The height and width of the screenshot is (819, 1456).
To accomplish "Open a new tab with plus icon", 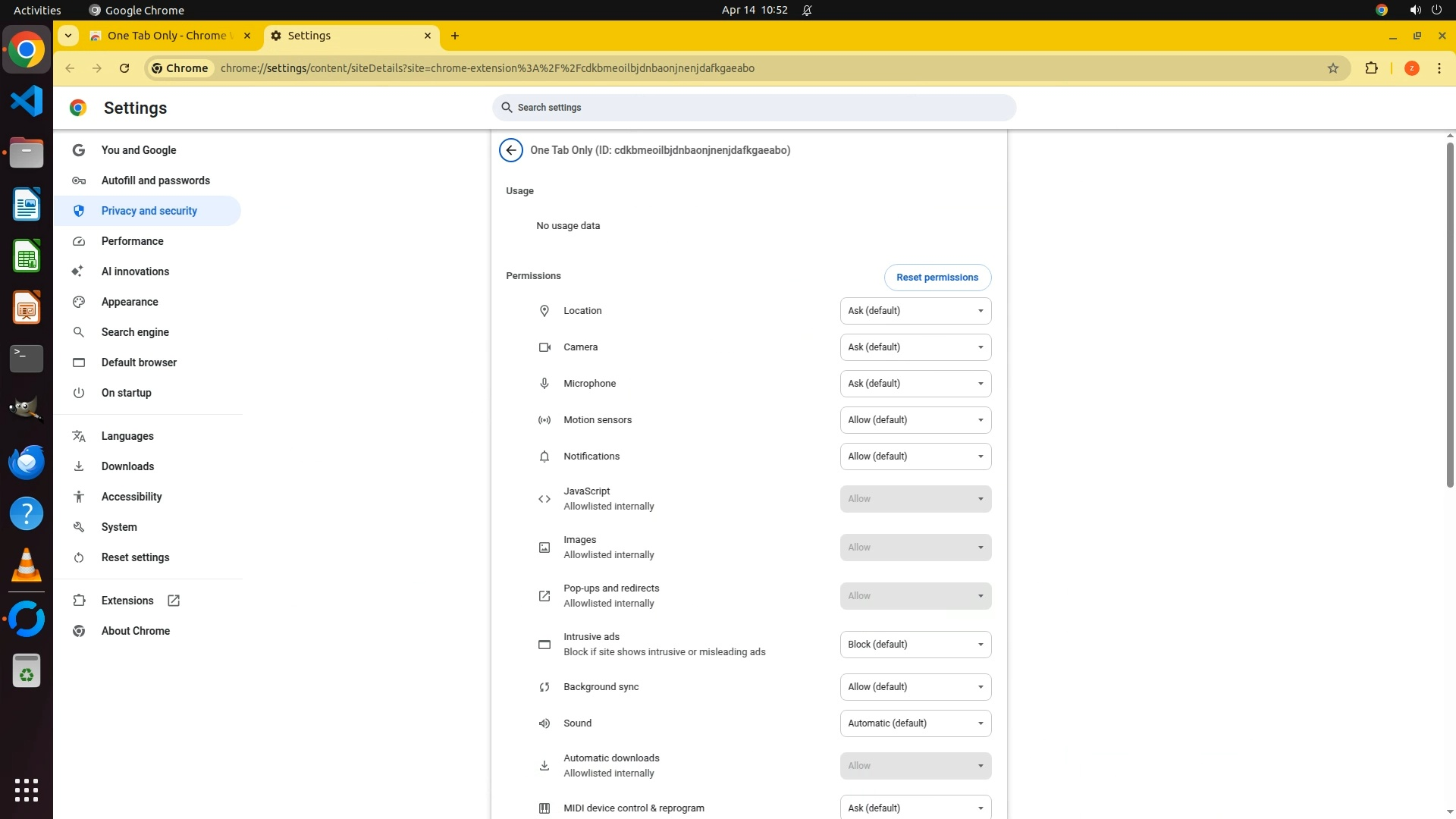I will pyautogui.click(x=455, y=36).
